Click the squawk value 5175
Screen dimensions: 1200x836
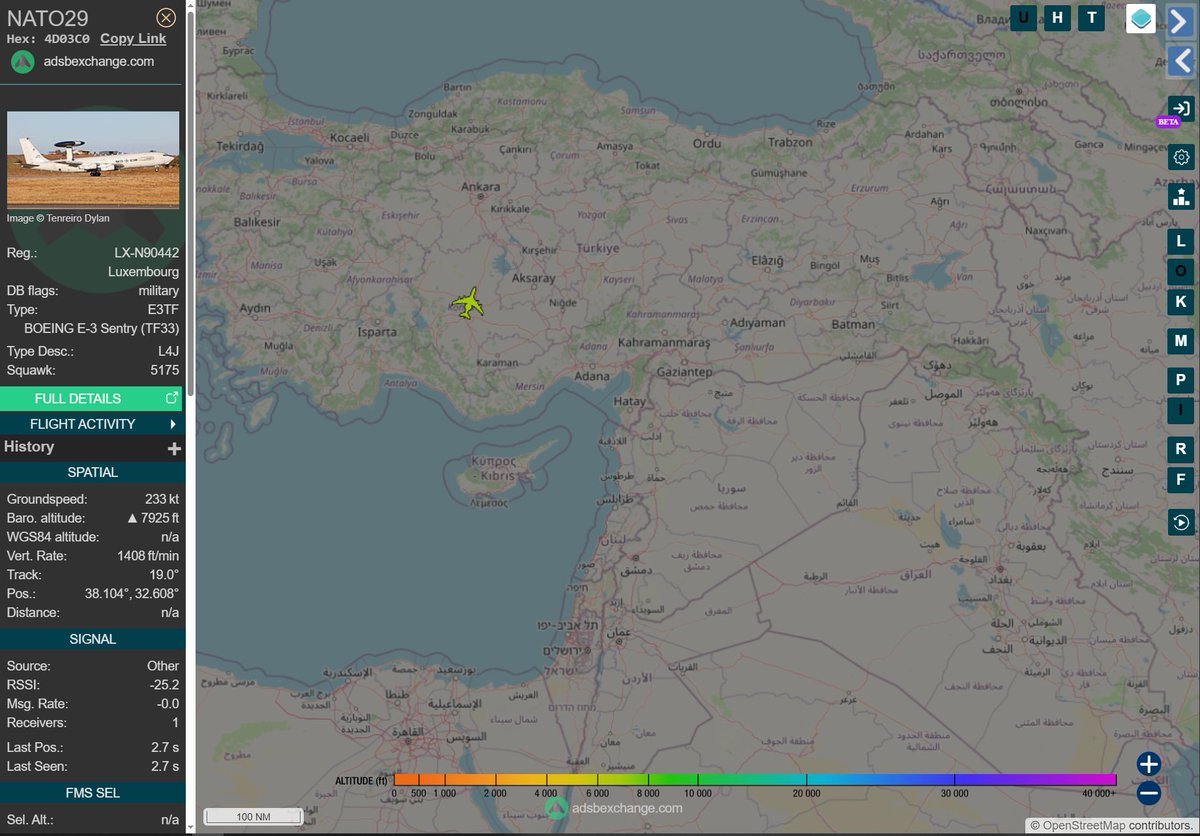163,370
